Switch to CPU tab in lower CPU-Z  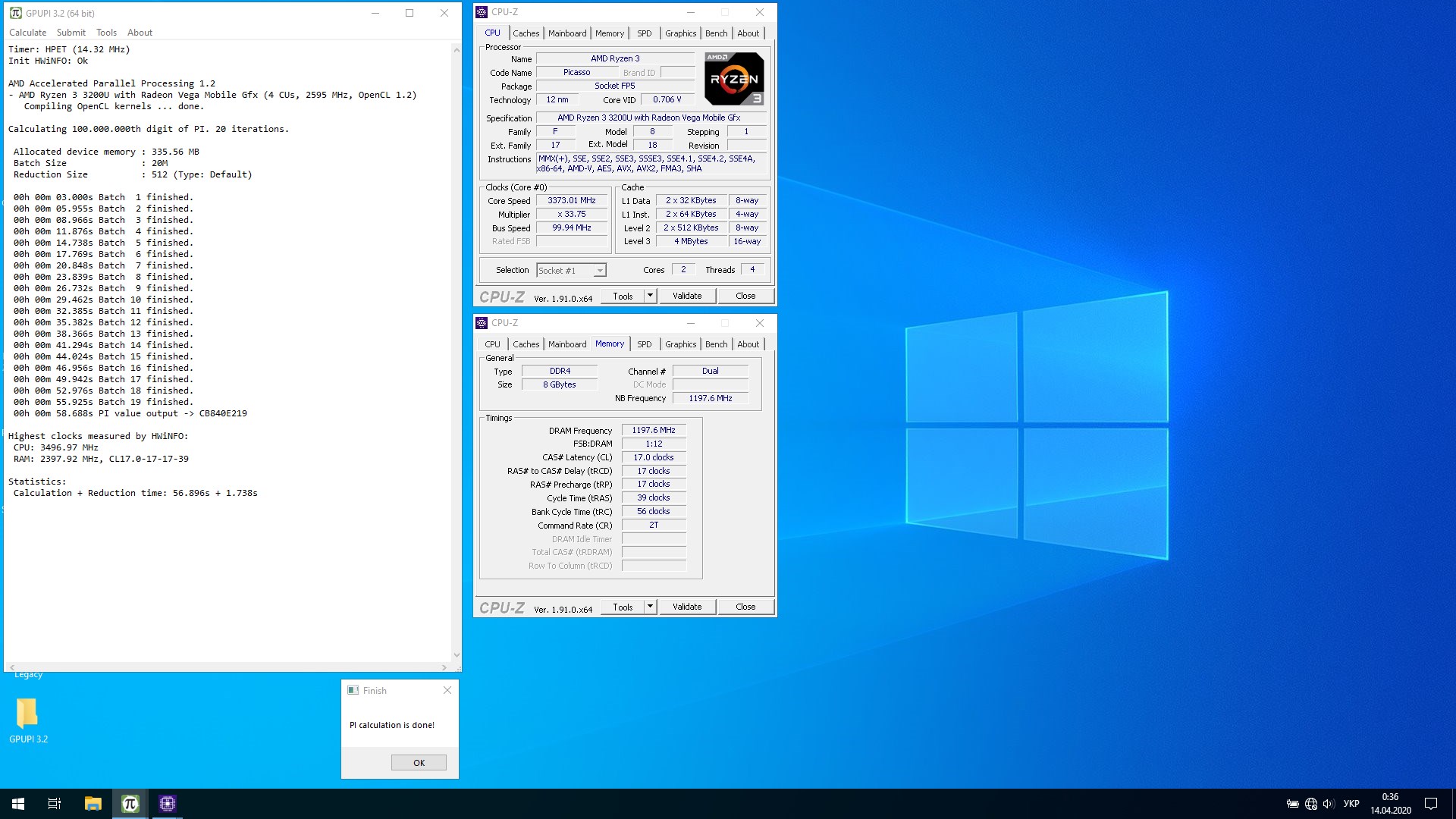(492, 344)
